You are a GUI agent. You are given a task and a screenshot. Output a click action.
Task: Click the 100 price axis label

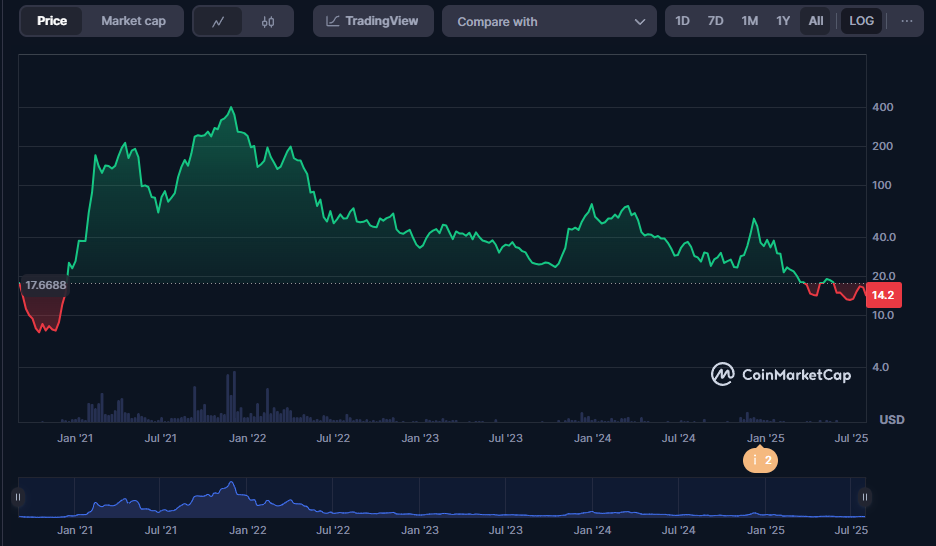pyautogui.click(x=882, y=185)
